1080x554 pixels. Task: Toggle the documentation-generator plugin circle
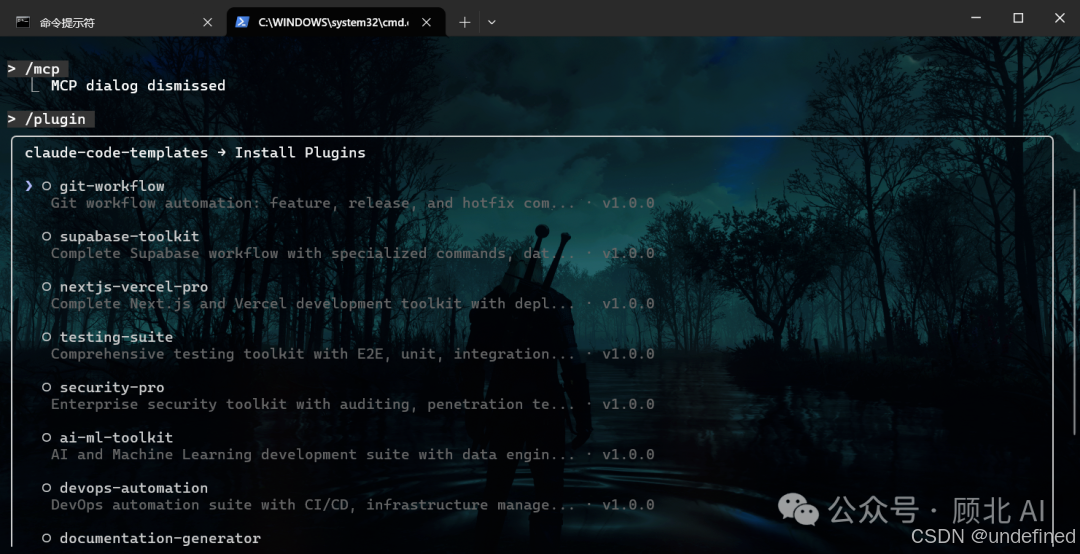tap(47, 538)
